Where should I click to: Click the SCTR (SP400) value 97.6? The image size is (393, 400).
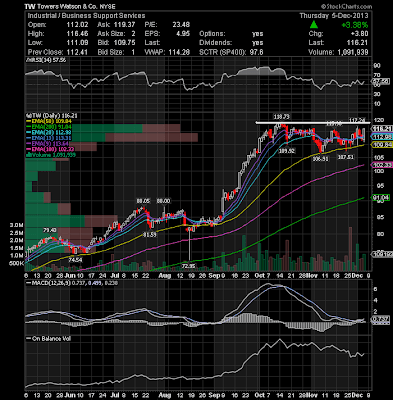point(256,52)
